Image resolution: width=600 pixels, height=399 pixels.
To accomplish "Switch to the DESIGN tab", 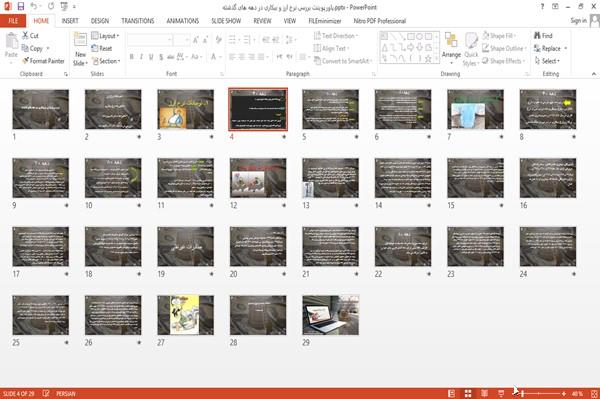I will click(99, 21).
